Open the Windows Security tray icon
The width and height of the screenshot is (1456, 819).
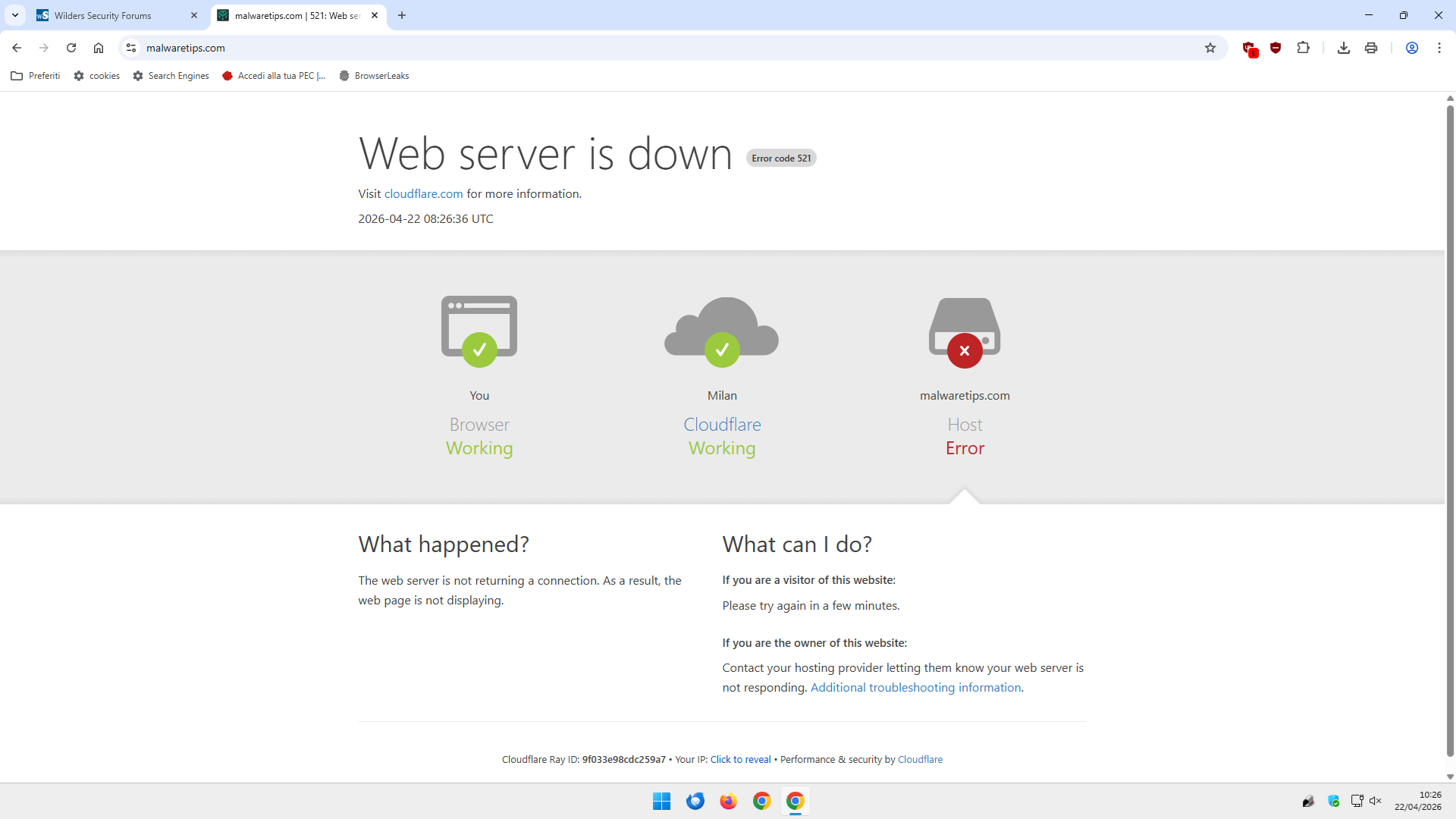pos(1334,802)
